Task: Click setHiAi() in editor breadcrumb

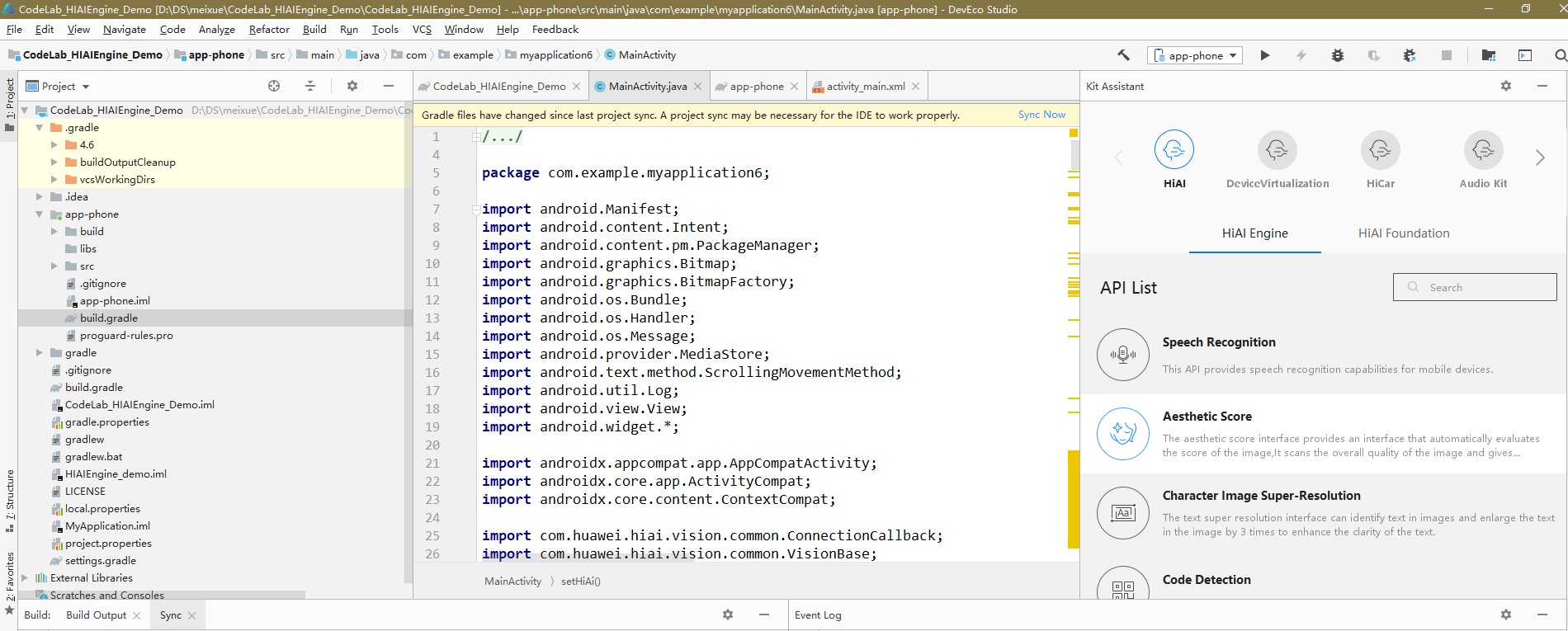Action: click(581, 582)
